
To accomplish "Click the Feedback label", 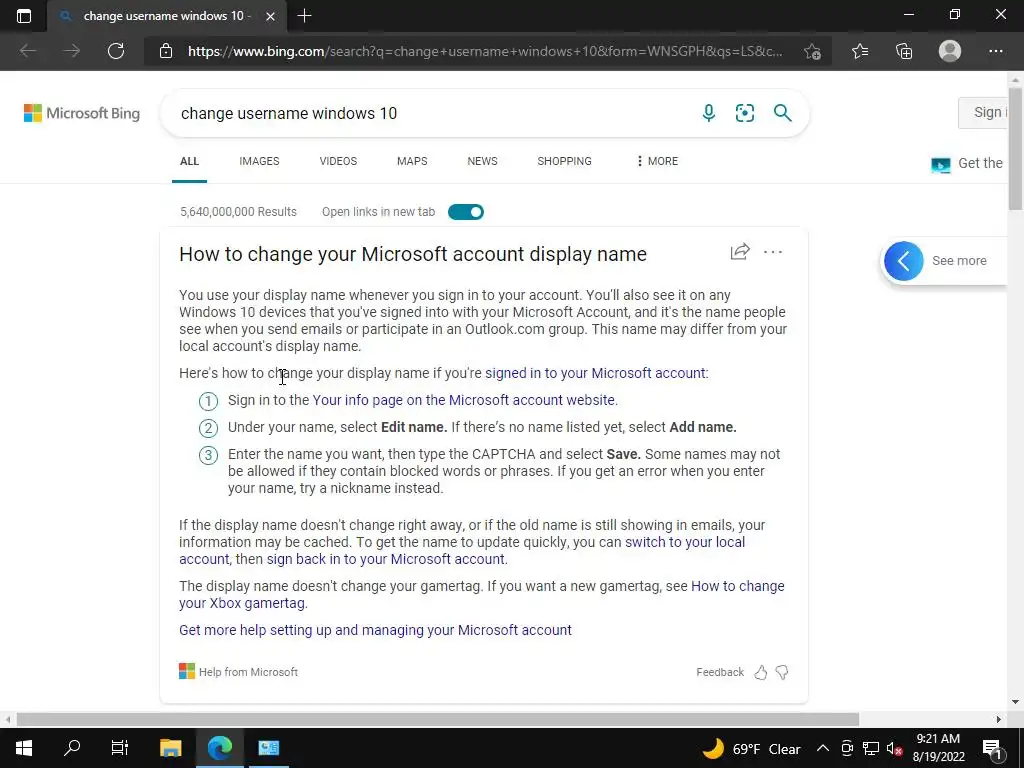I will pyautogui.click(x=720, y=672).
